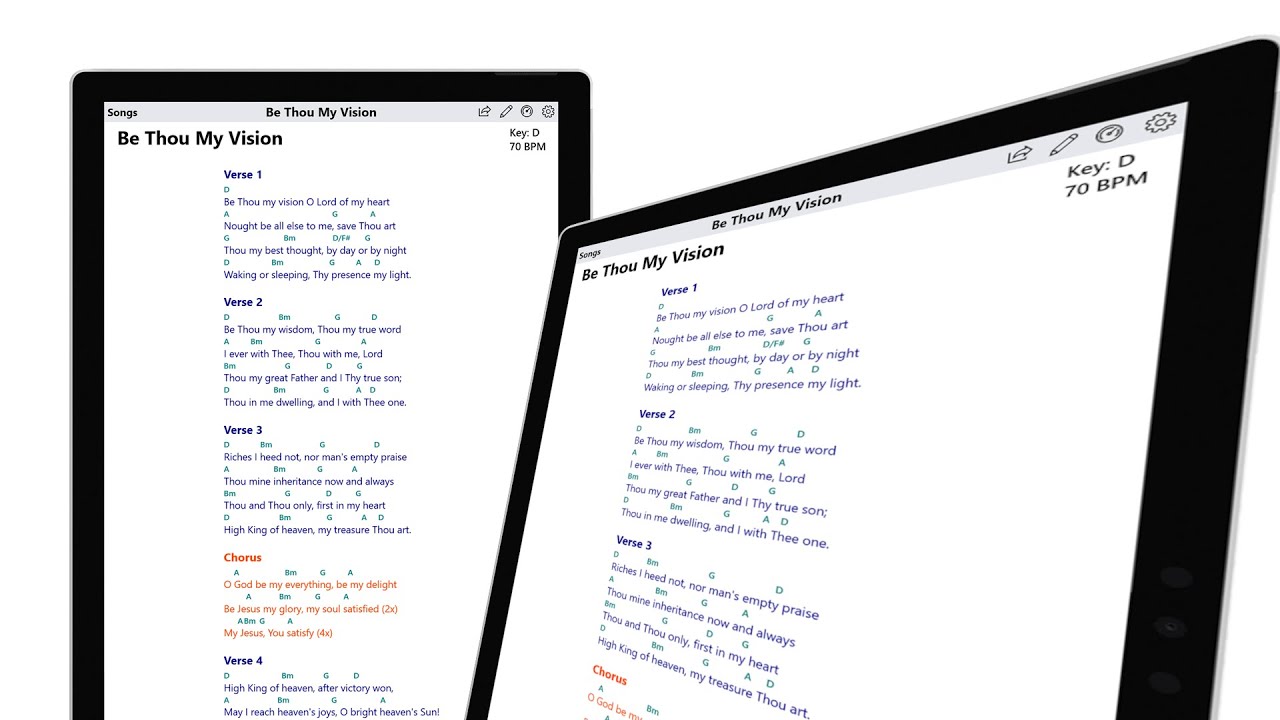Select 'High King of heaven, my treasure' line, left tablet
The image size is (1280, 720).
coord(317,531)
